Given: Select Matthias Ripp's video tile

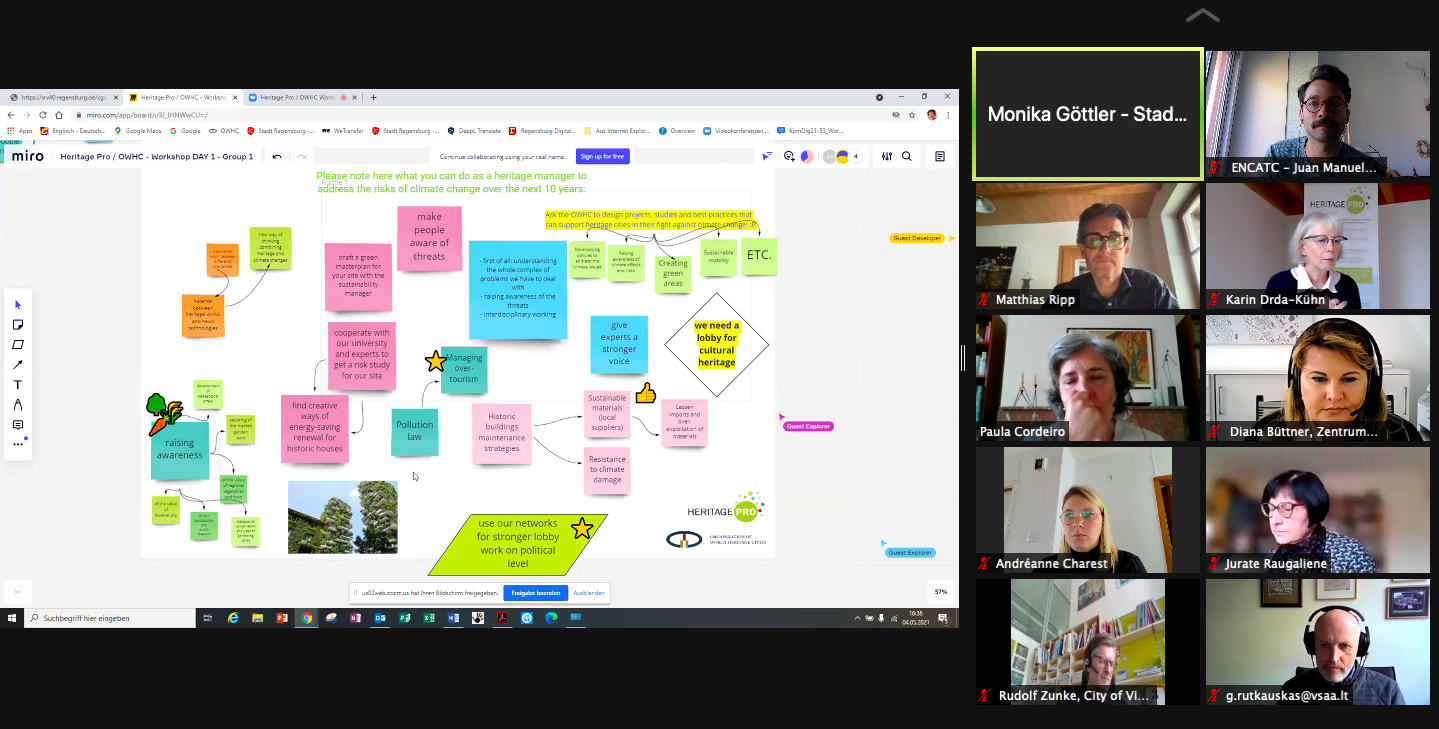Looking at the screenshot, I should pyautogui.click(x=1088, y=246).
